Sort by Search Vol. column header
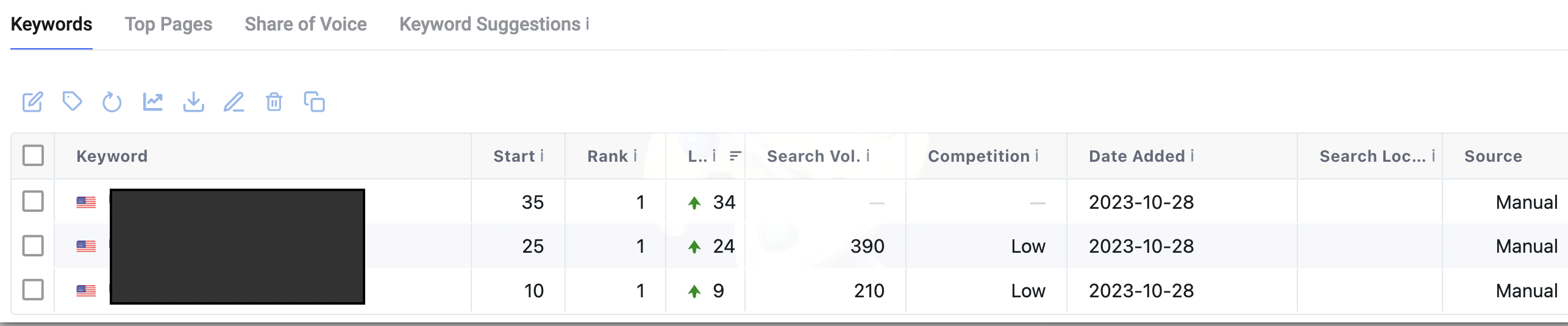The image size is (1568, 326). (813, 156)
